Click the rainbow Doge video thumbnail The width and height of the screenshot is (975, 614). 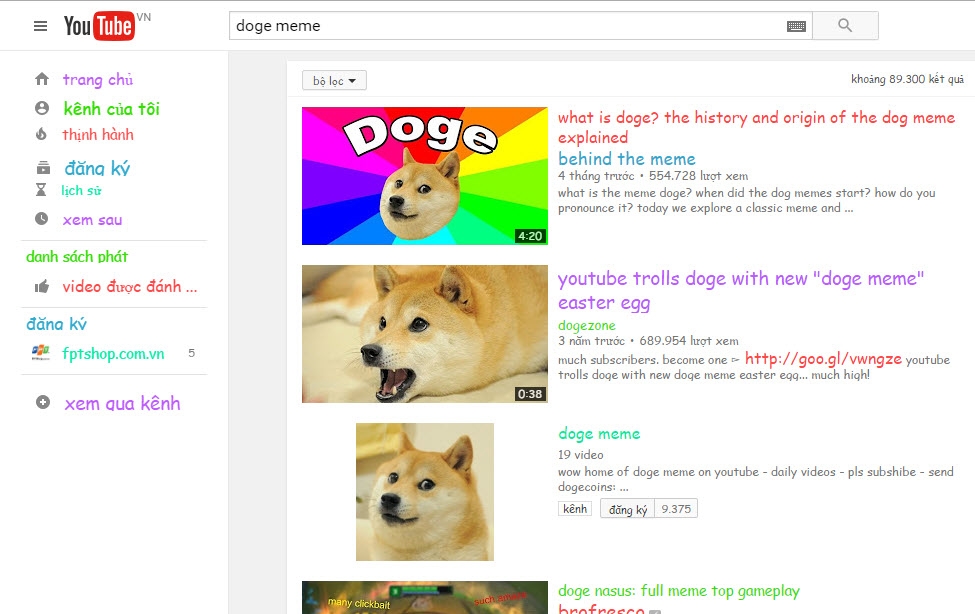(x=425, y=176)
